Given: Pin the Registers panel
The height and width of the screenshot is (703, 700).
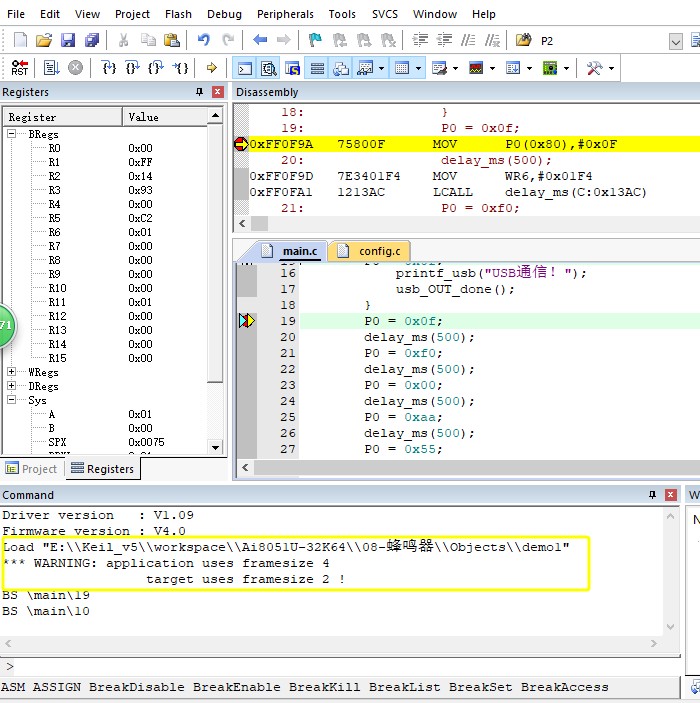Looking at the screenshot, I should click(200, 92).
